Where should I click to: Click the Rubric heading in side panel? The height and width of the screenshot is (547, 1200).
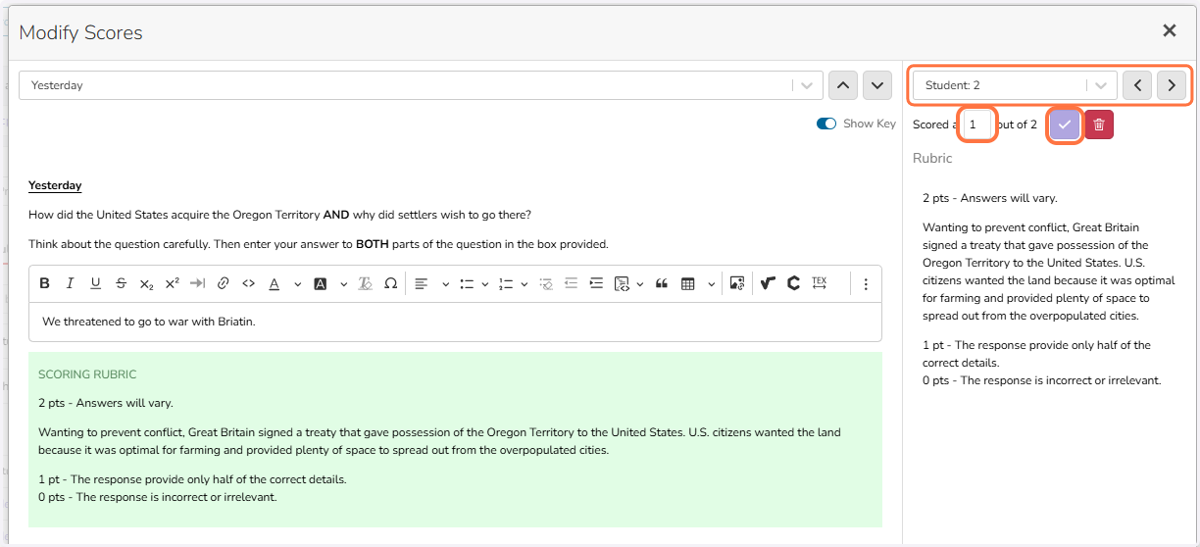(933, 158)
